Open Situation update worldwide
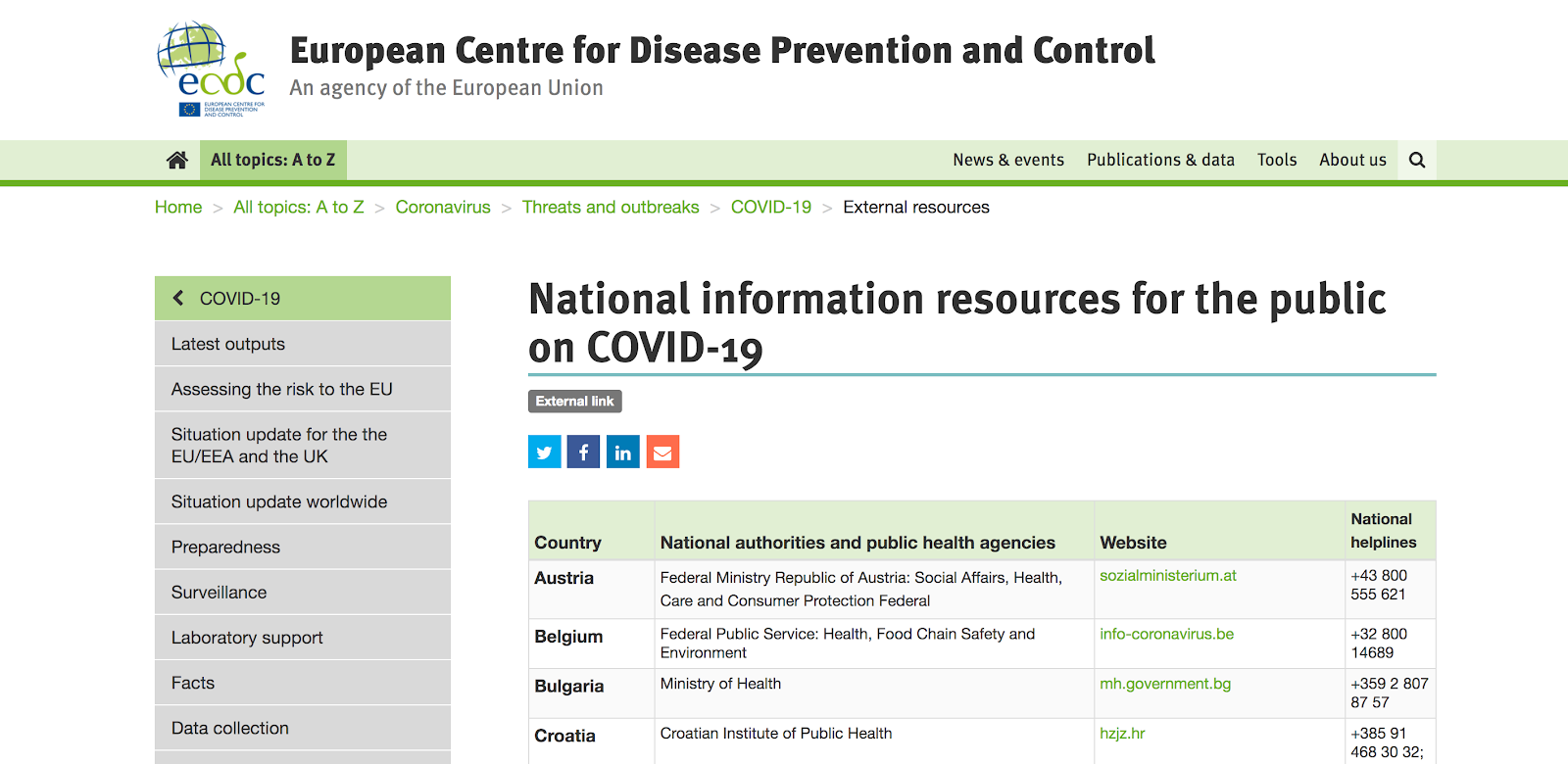The image size is (1568, 764). 303,501
